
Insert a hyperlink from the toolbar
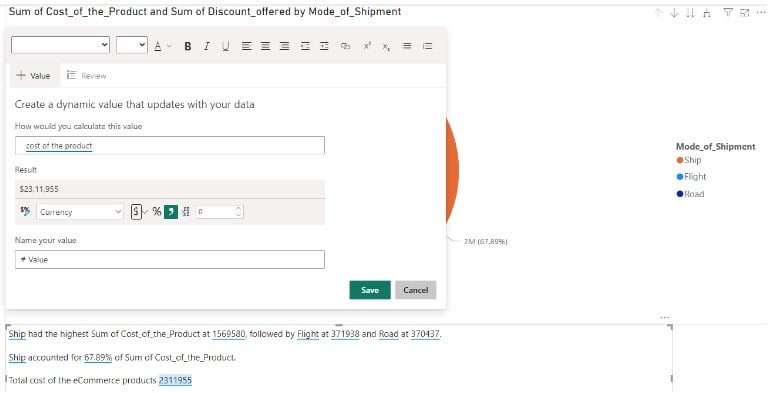pyautogui.click(x=345, y=46)
